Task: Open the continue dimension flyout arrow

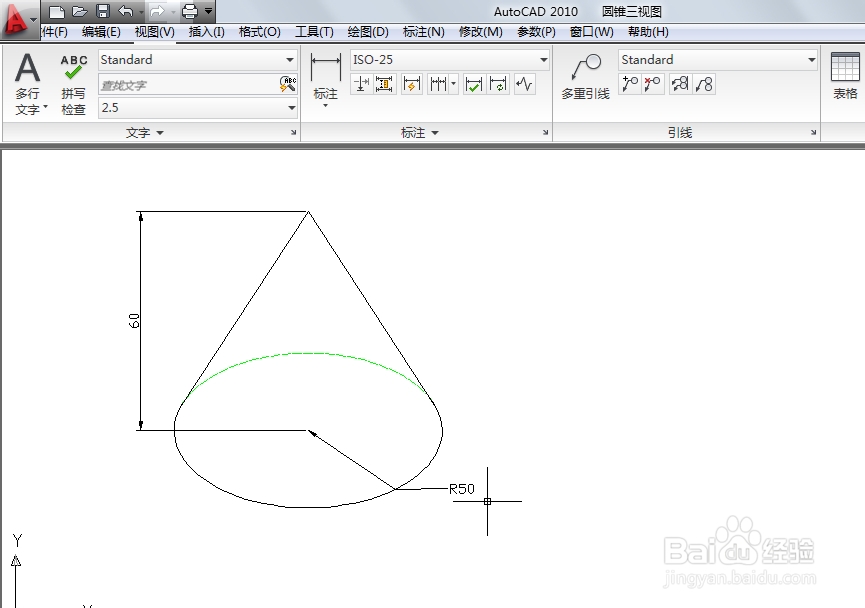Action: pyautogui.click(x=453, y=84)
